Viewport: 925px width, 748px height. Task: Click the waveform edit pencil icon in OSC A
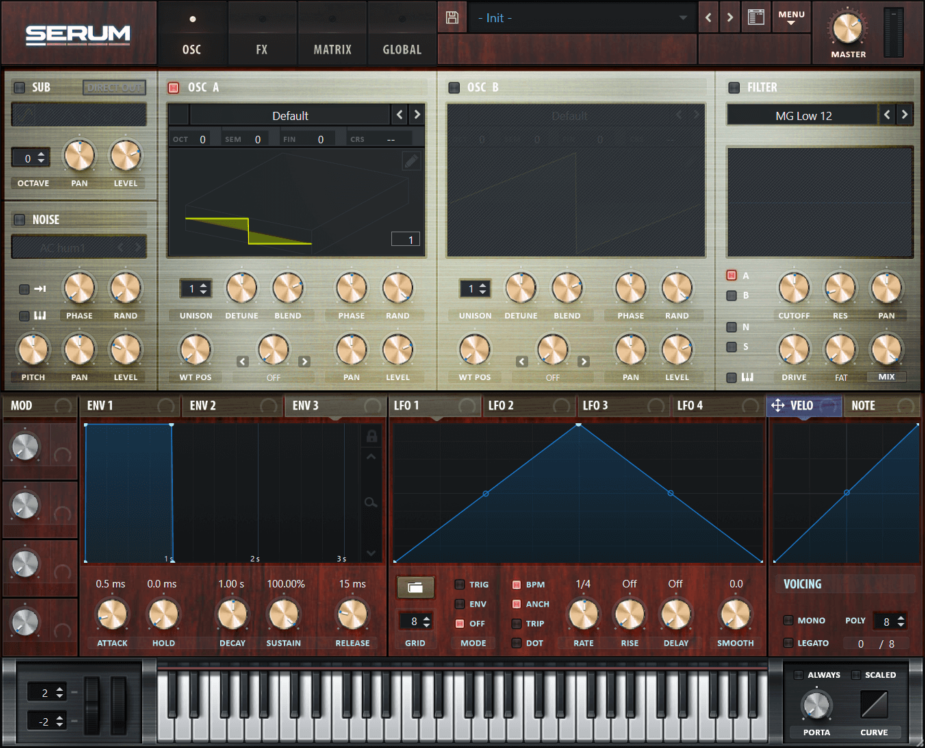click(x=411, y=160)
